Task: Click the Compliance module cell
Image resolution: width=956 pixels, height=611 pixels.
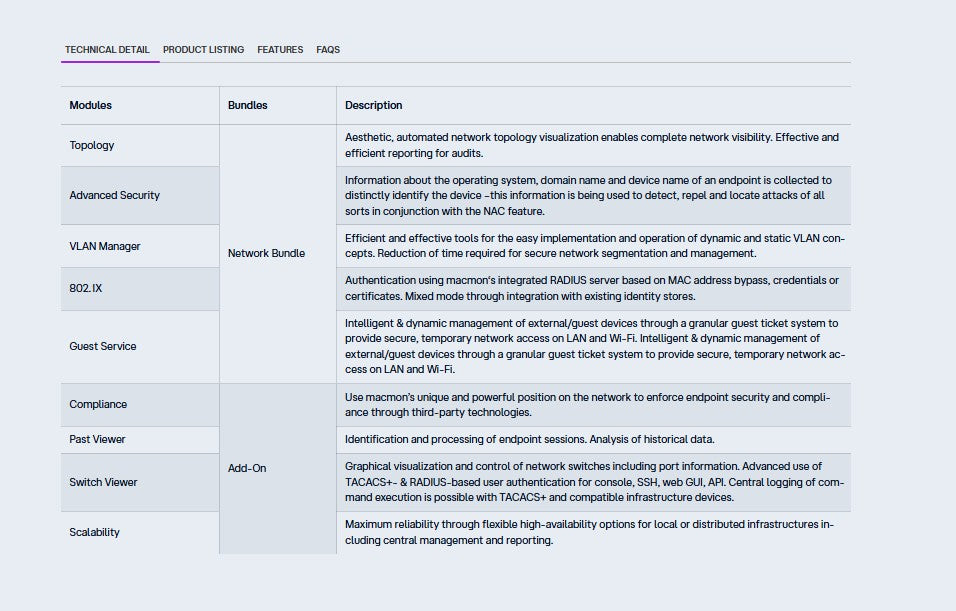Action: (x=98, y=405)
